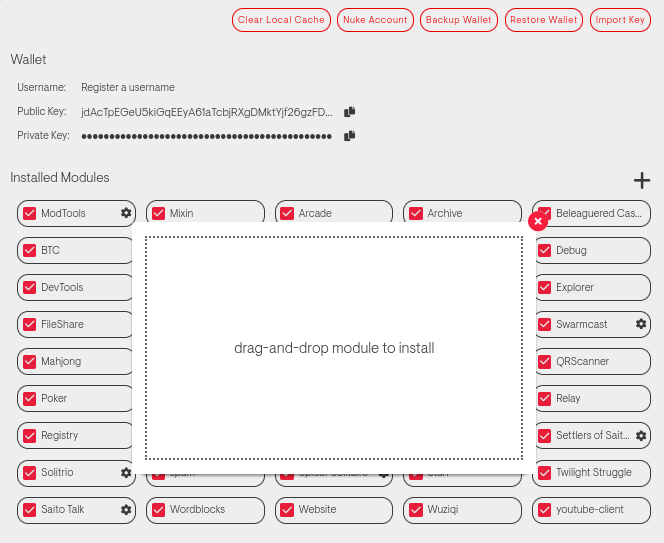This screenshot has height=543, width=664.
Task: Open Settlers of Saitoa settings gear
Action: (641, 435)
